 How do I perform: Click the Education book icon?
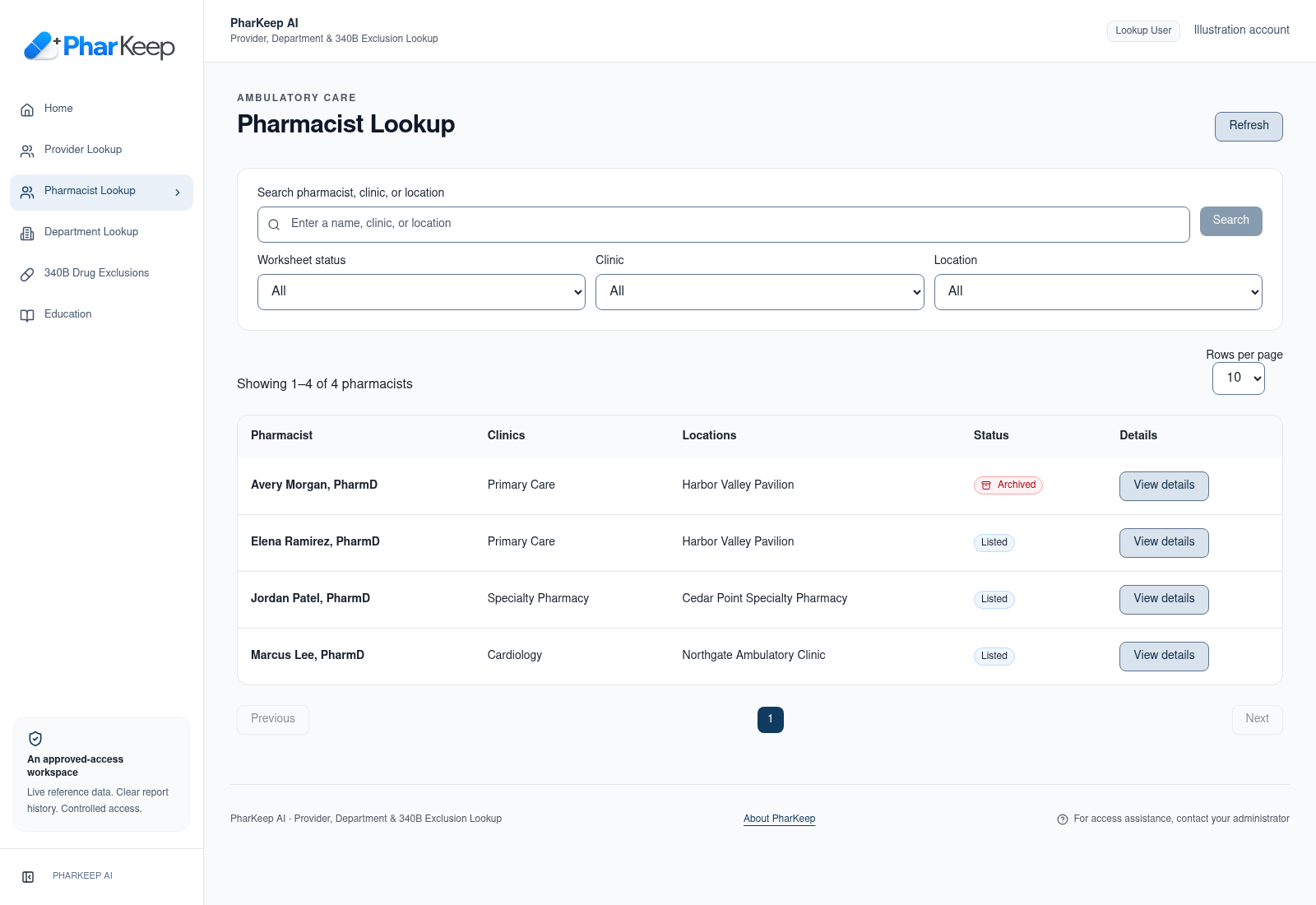(27, 315)
